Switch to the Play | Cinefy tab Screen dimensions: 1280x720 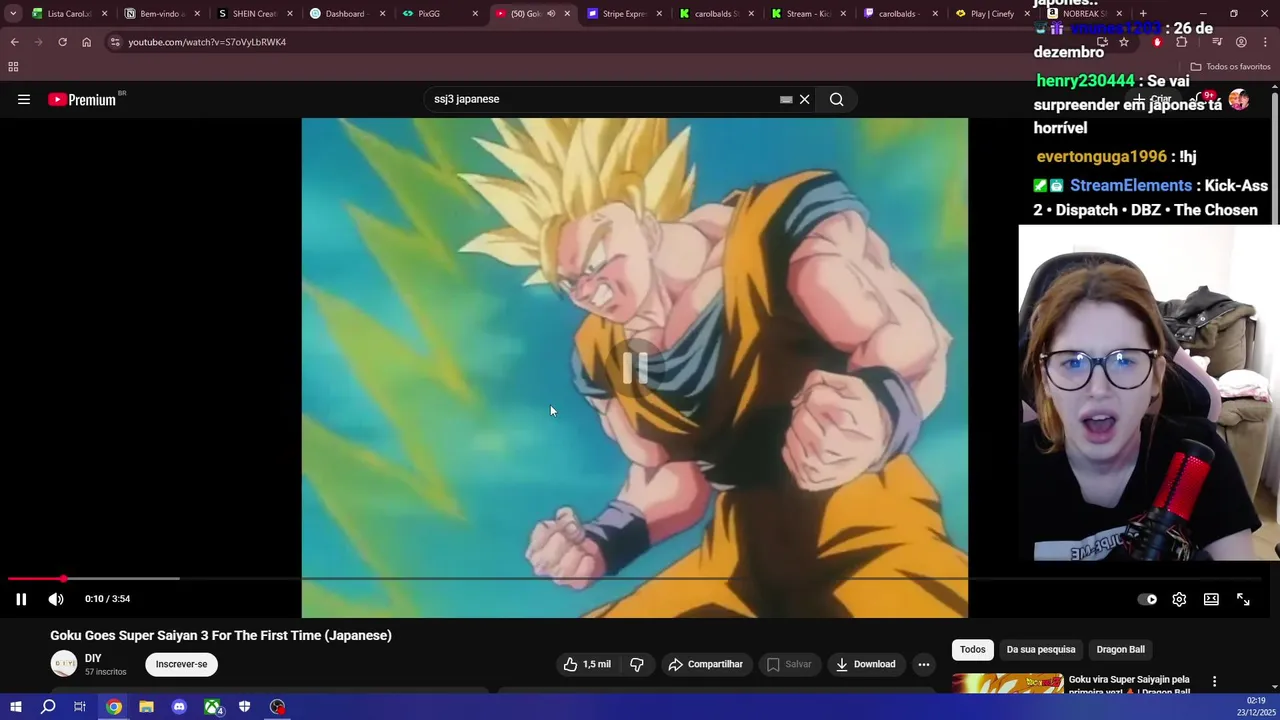pyautogui.click(x=992, y=14)
